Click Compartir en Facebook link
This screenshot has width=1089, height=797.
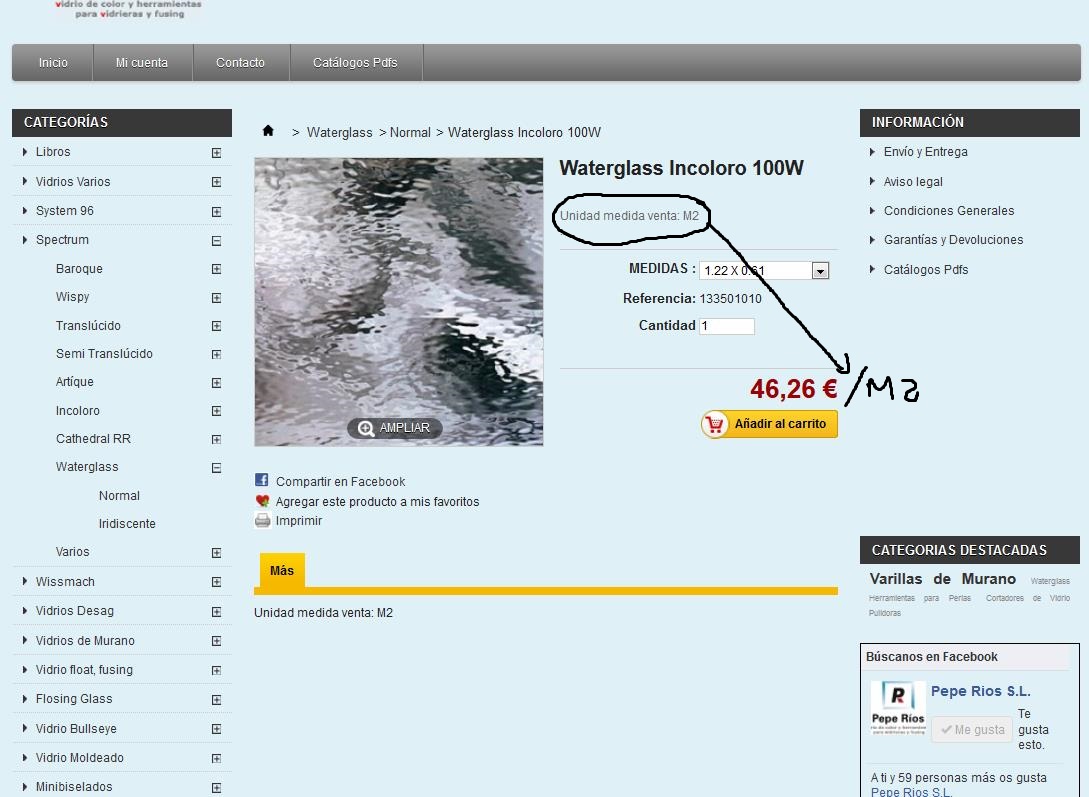pos(340,482)
